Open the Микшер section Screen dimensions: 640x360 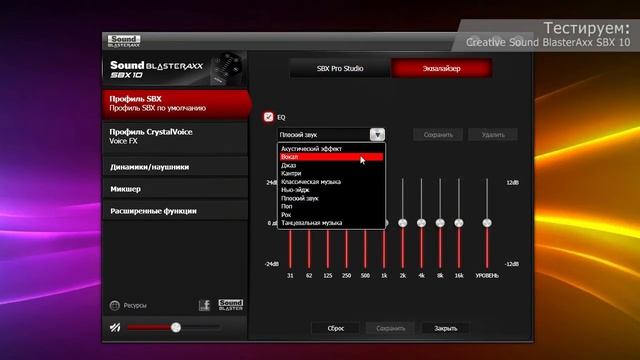[175, 189]
